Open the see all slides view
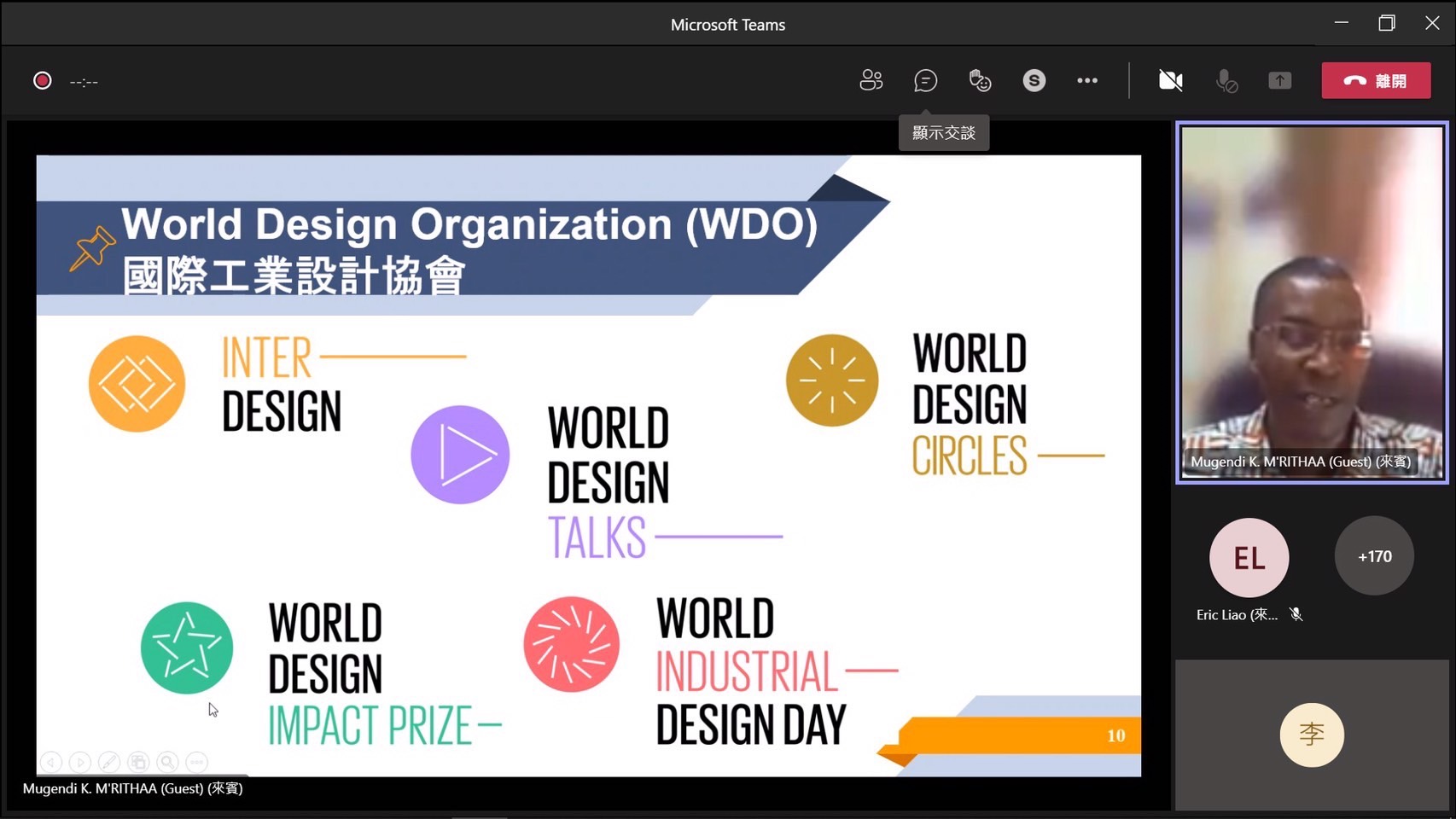The width and height of the screenshot is (1456, 819). [x=138, y=762]
